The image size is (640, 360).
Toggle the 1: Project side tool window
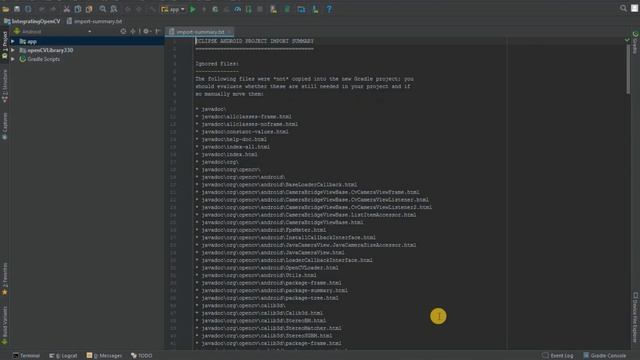point(4,45)
